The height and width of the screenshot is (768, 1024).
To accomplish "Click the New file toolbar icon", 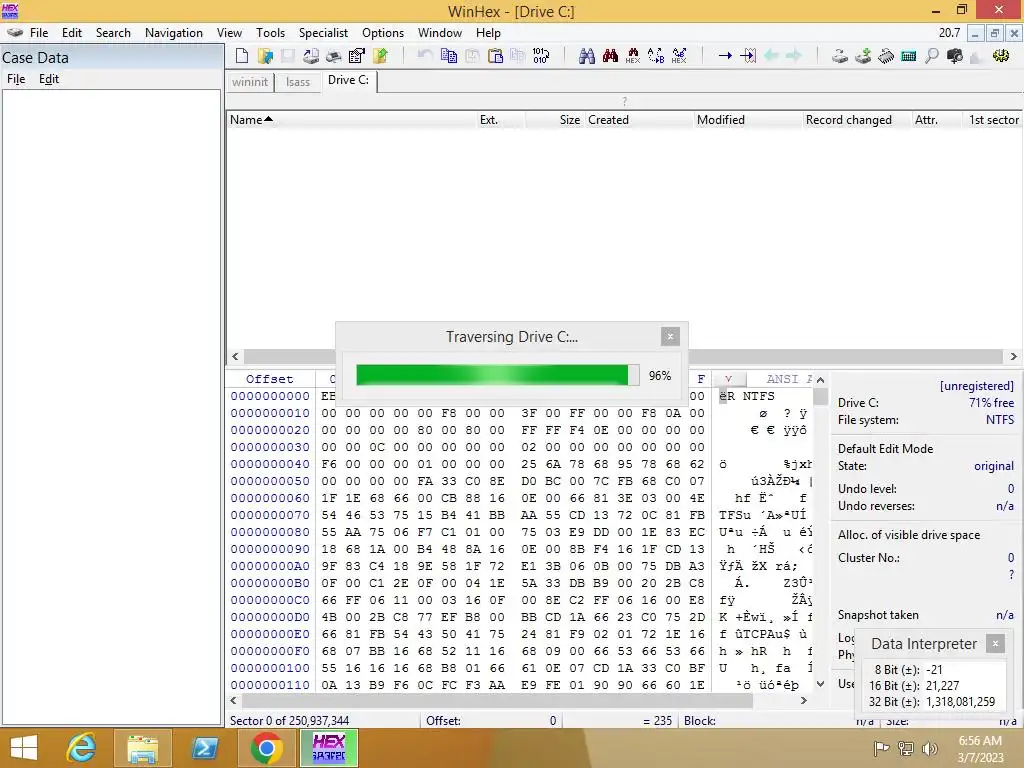I will pos(242,56).
